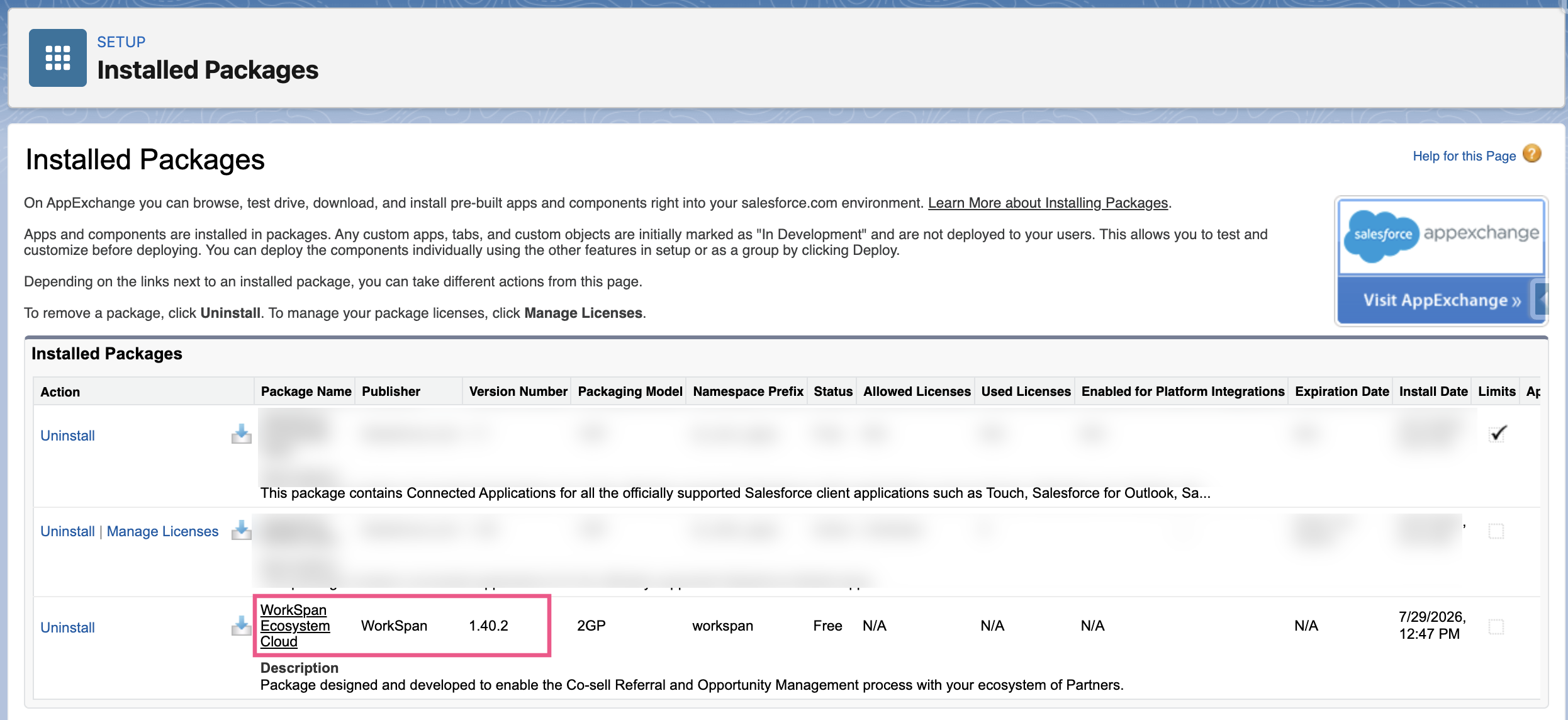The height and width of the screenshot is (720, 1568).
Task: Uninstall the first listed package
Action: (x=67, y=436)
